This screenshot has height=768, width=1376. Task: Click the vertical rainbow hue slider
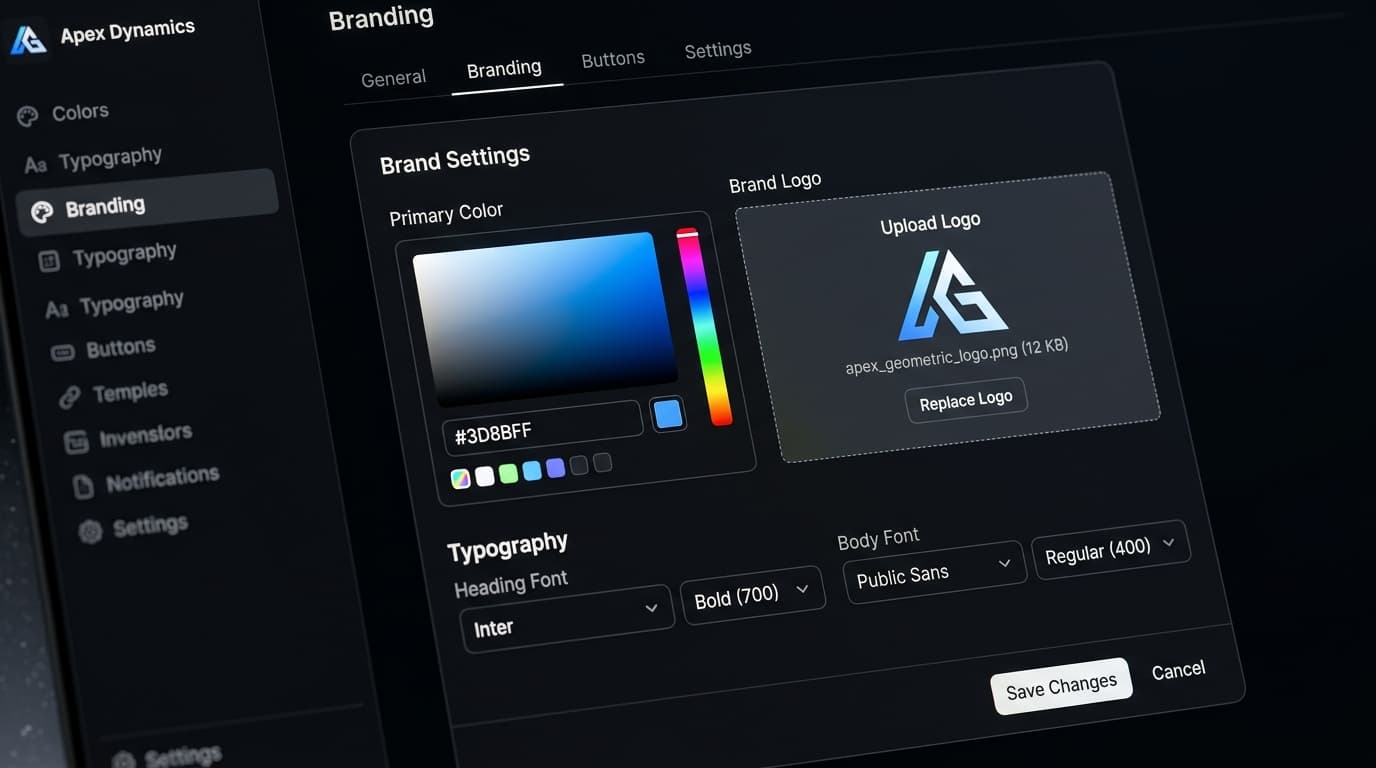(x=704, y=326)
